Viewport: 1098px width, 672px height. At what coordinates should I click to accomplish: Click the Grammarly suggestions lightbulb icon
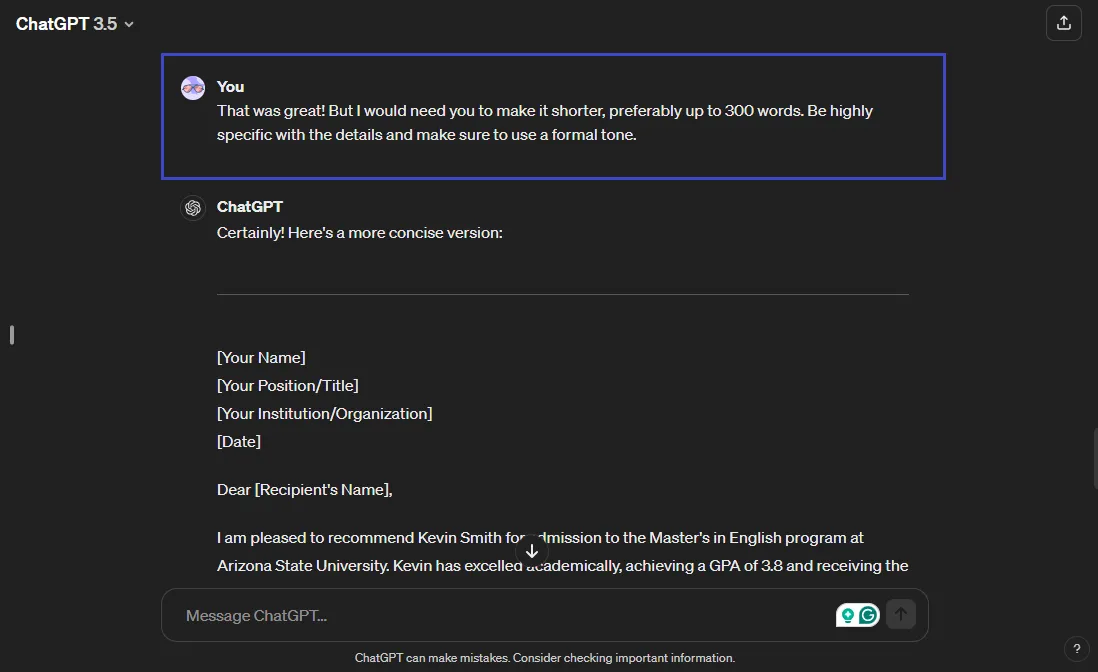tap(847, 614)
